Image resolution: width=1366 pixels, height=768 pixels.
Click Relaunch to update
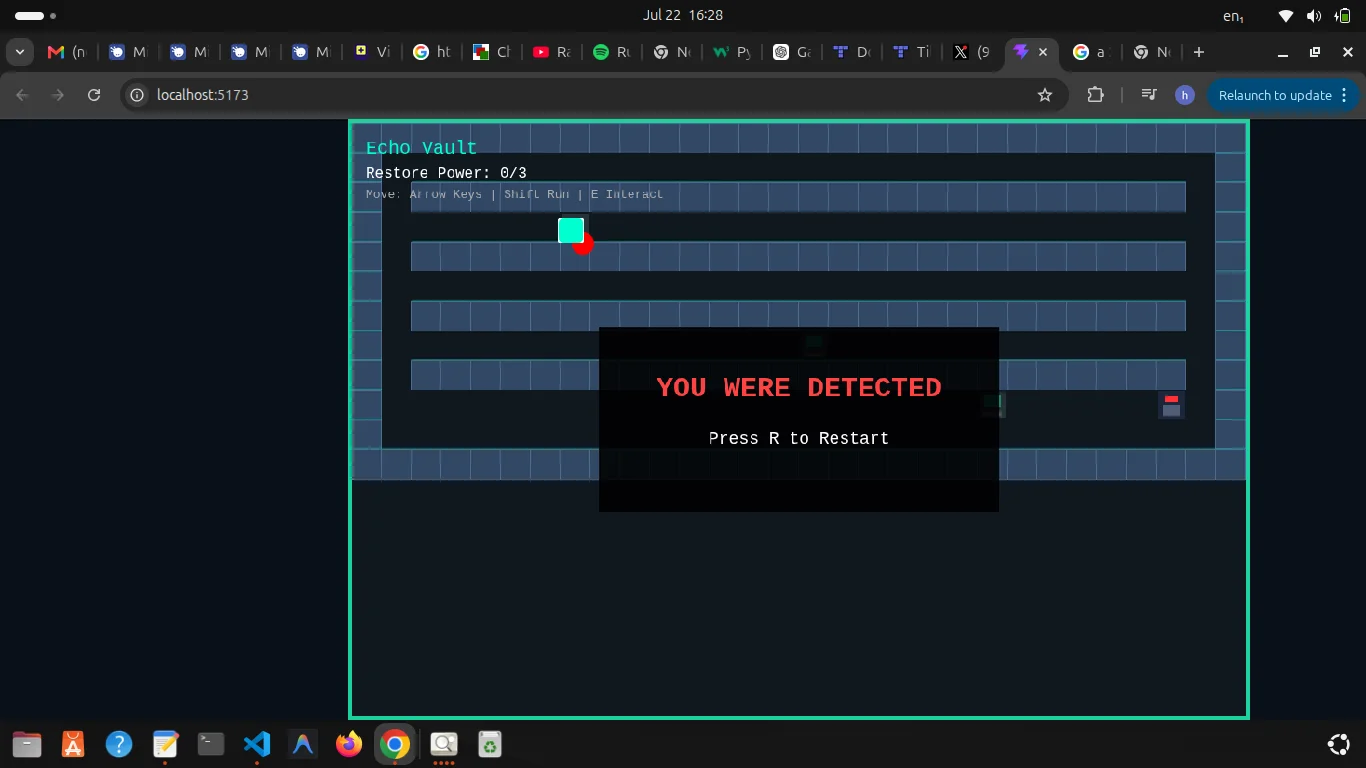pyautogui.click(x=1274, y=95)
